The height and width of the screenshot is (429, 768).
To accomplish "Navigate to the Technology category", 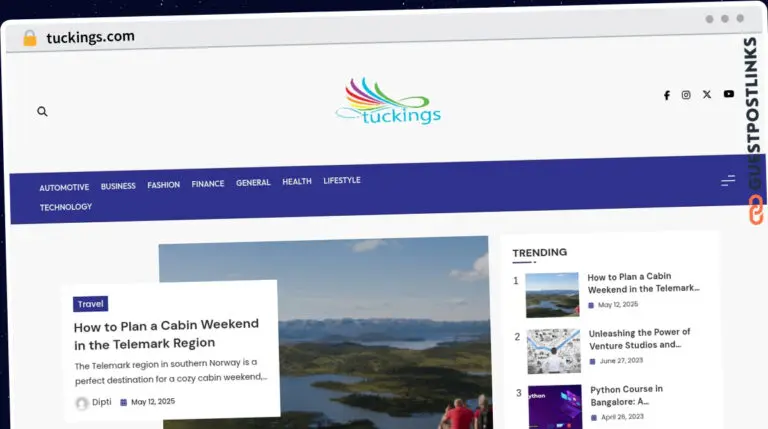I will [66, 207].
